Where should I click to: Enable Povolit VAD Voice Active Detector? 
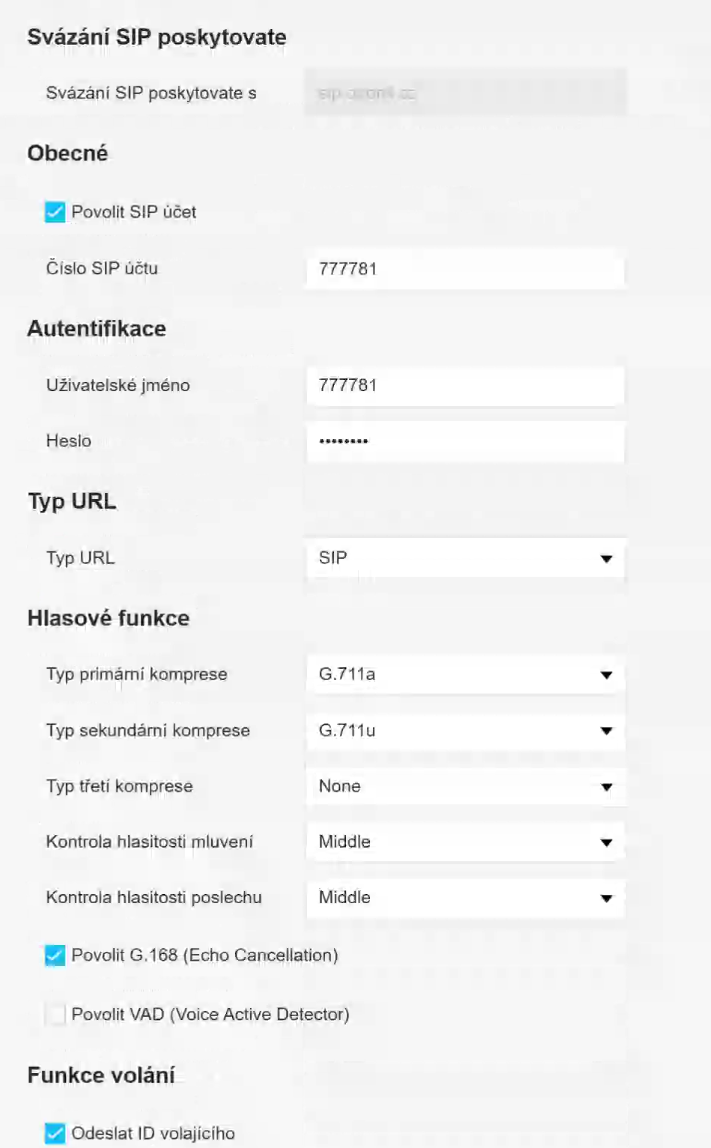coord(56,1015)
